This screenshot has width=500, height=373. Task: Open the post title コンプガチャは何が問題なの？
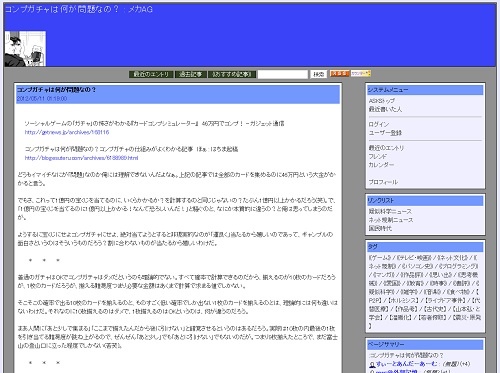pos(56,90)
